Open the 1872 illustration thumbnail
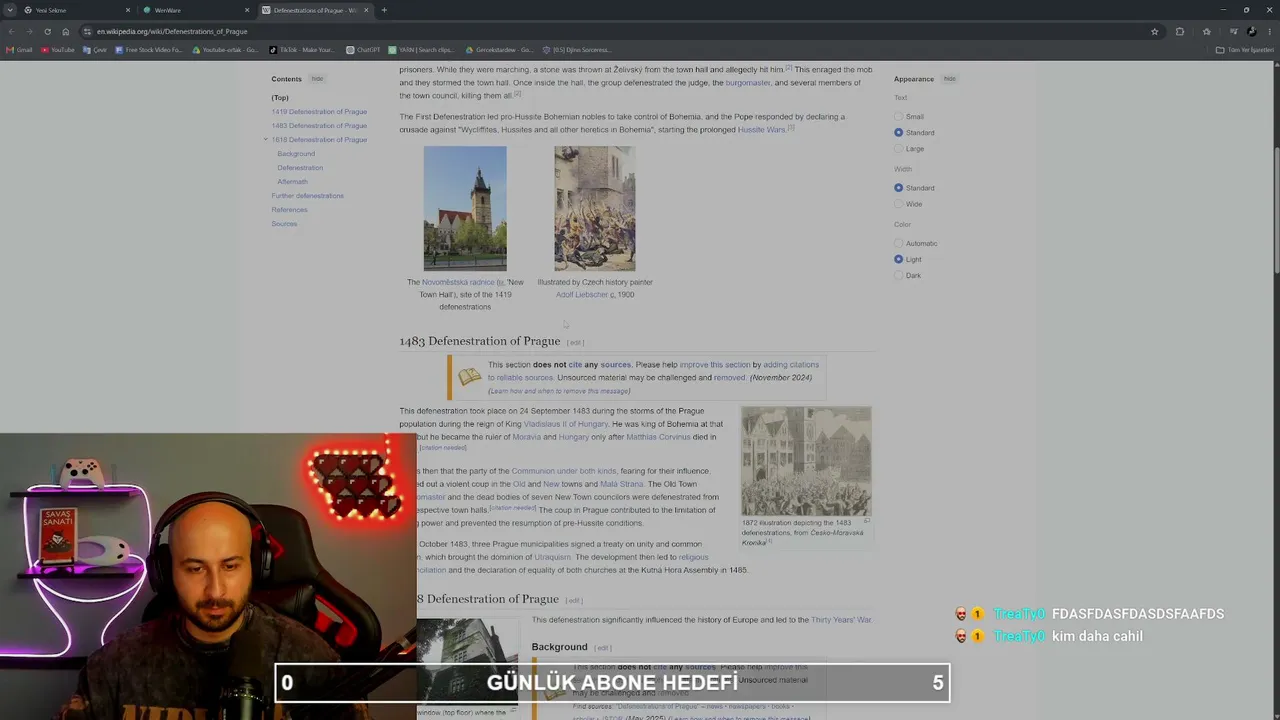Viewport: 1280px width, 720px height. click(x=806, y=460)
